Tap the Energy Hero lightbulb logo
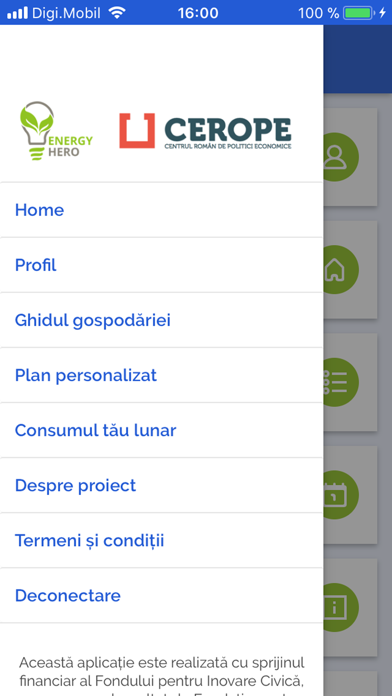Viewport: 392px width, 696px height. click(56, 130)
